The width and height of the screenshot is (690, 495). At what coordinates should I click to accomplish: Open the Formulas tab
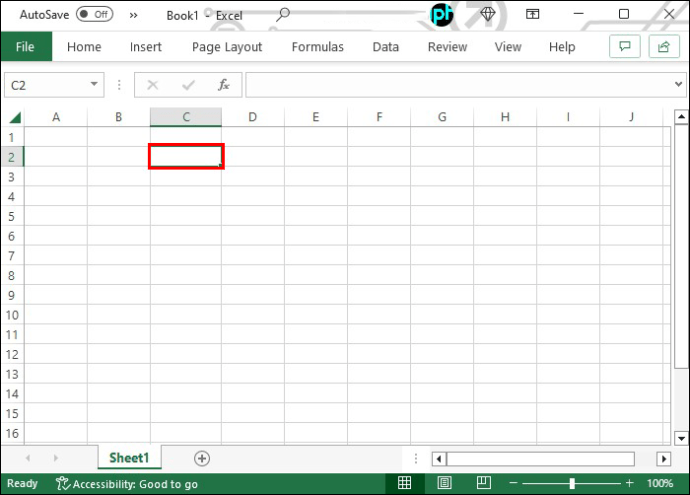pos(318,47)
